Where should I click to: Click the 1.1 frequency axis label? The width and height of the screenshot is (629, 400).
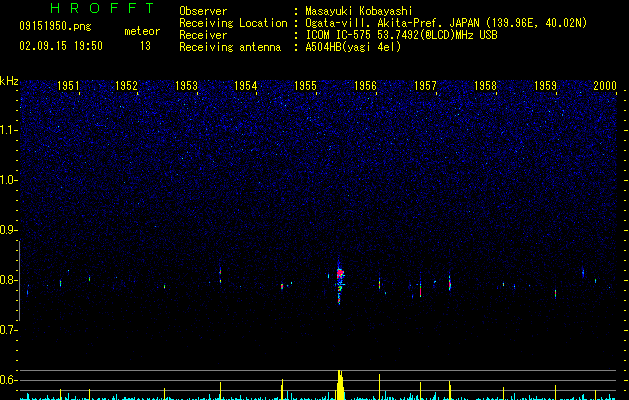(9, 130)
